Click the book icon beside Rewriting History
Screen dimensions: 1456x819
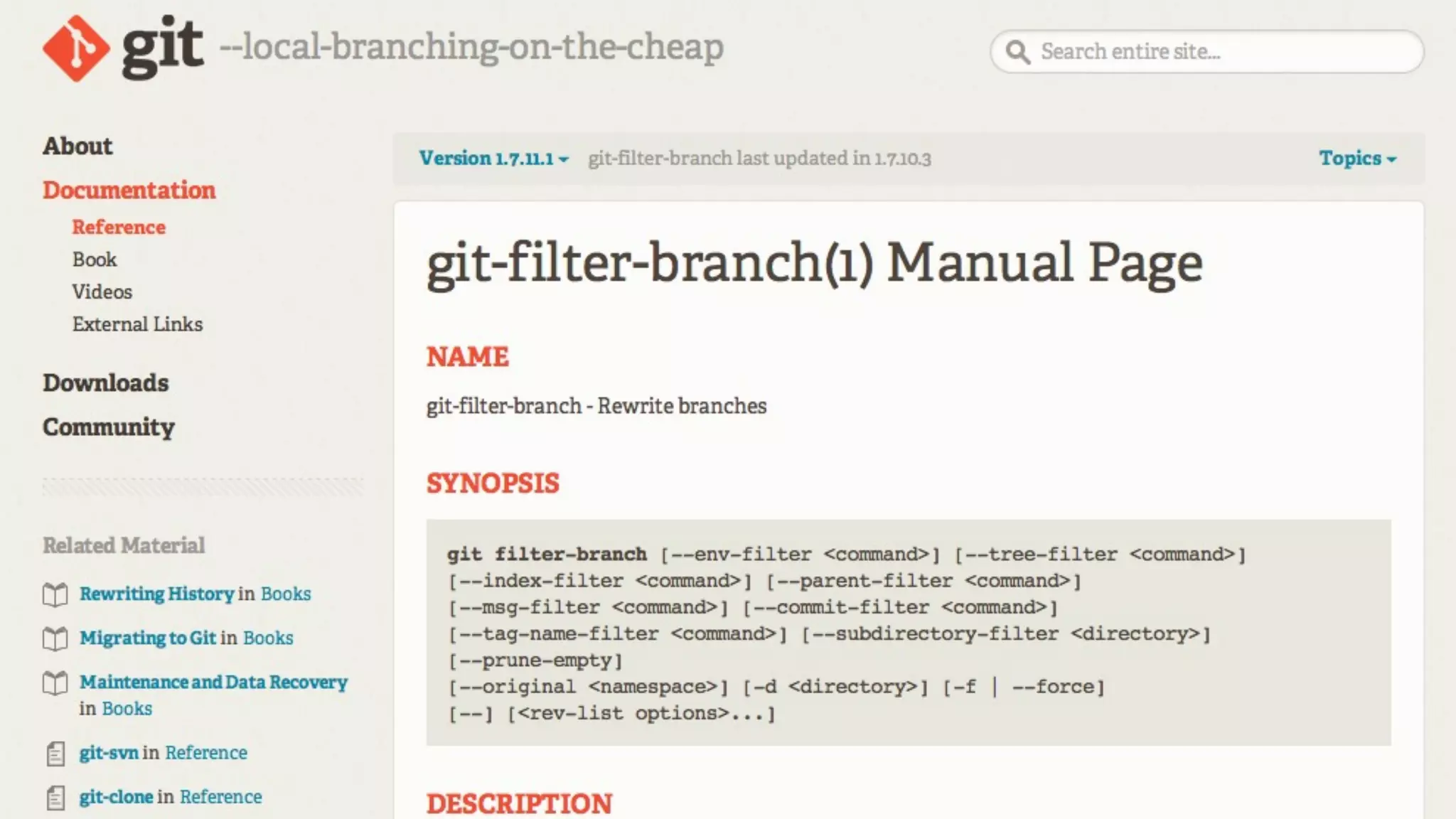55,594
